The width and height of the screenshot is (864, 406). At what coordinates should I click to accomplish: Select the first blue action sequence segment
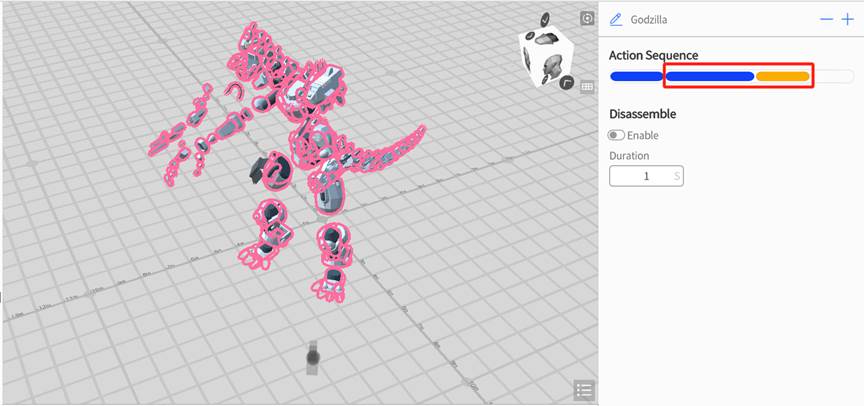coord(636,77)
